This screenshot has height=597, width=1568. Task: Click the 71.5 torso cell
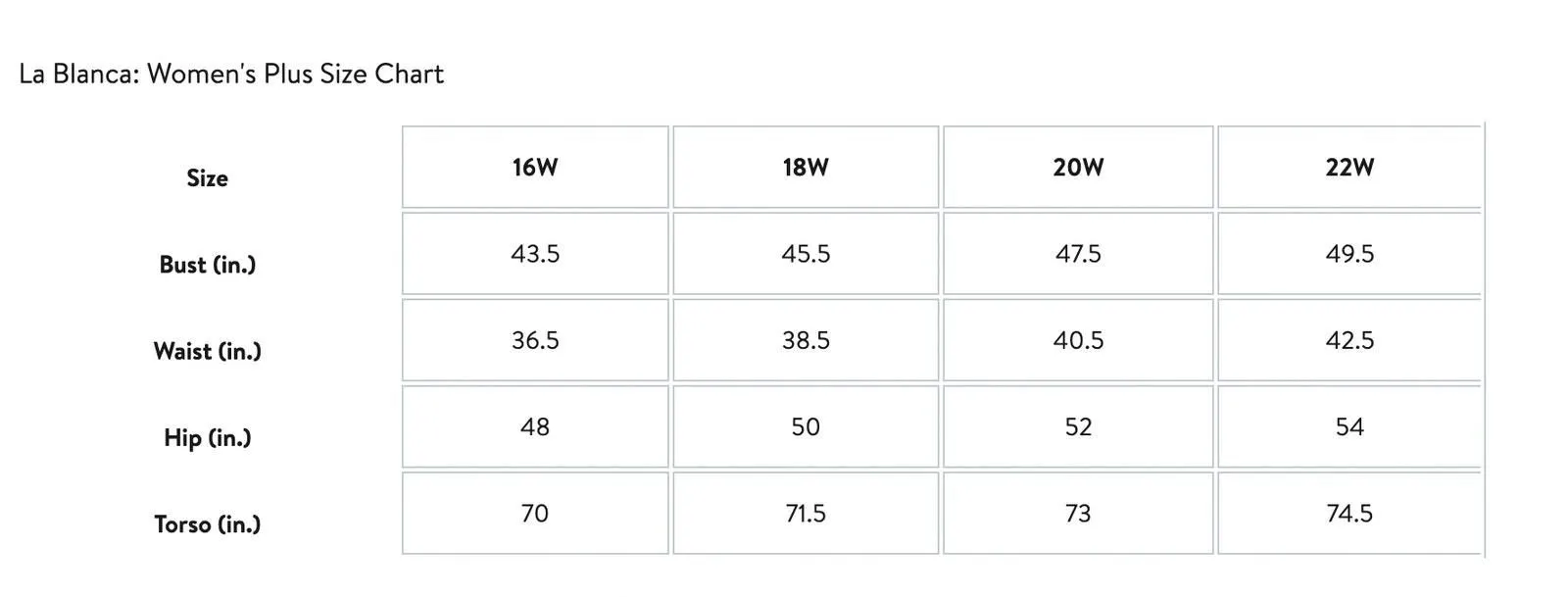point(806,513)
